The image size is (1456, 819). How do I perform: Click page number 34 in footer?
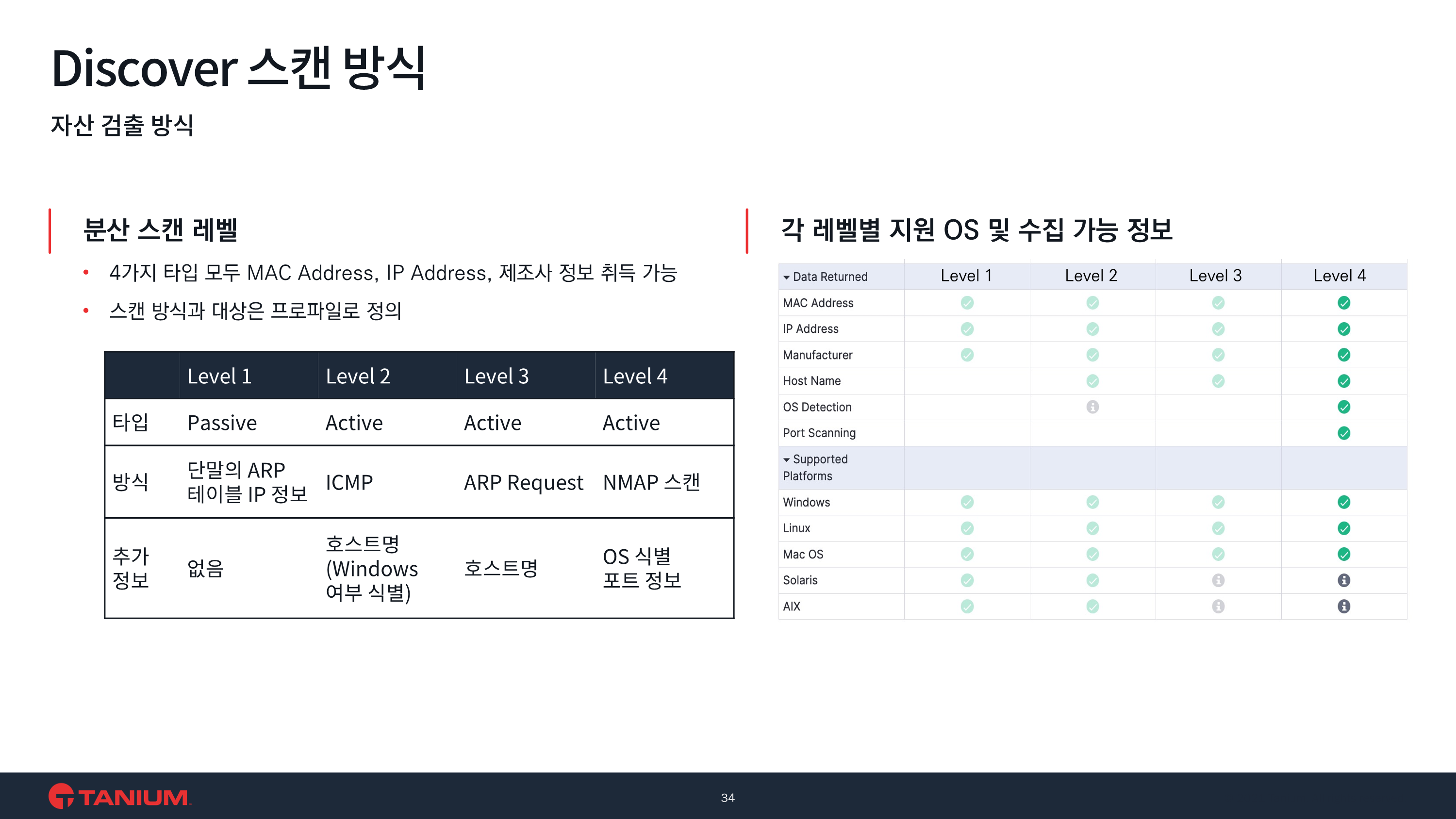point(728,798)
